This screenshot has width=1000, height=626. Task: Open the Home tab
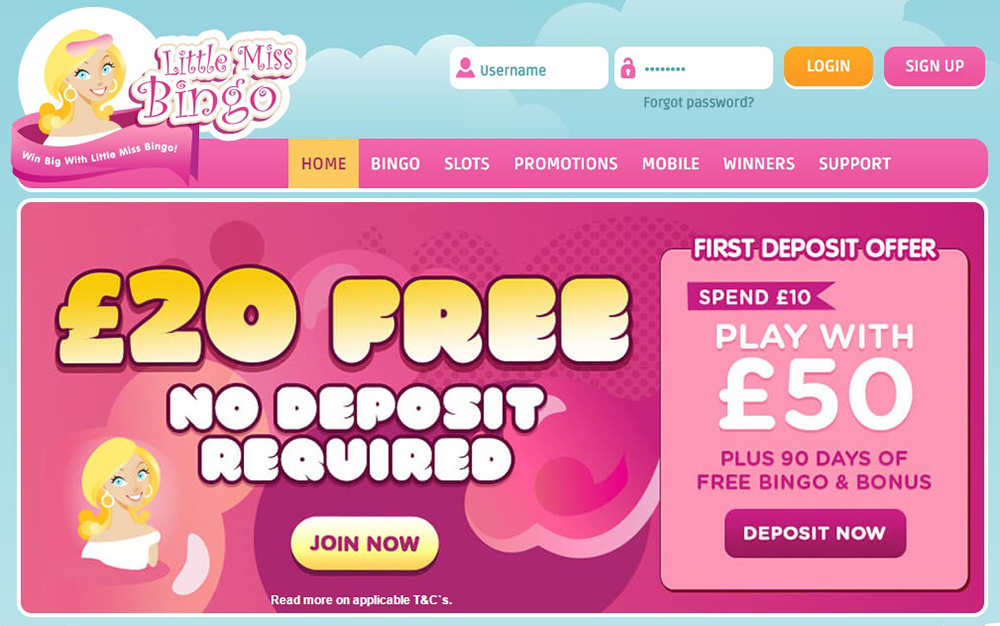tap(323, 164)
